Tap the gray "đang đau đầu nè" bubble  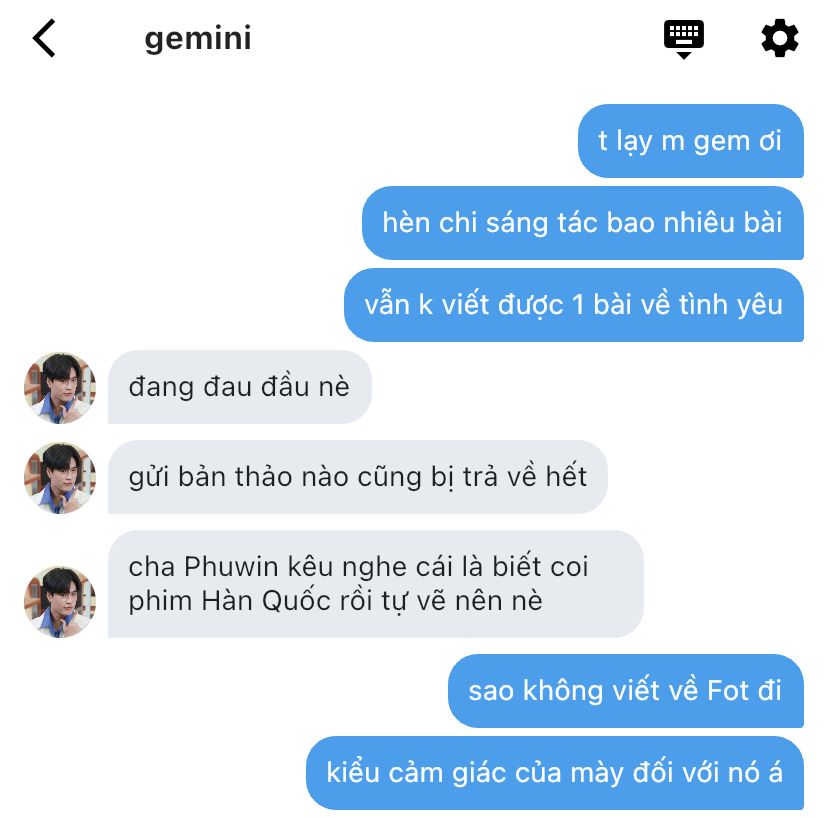coord(240,387)
